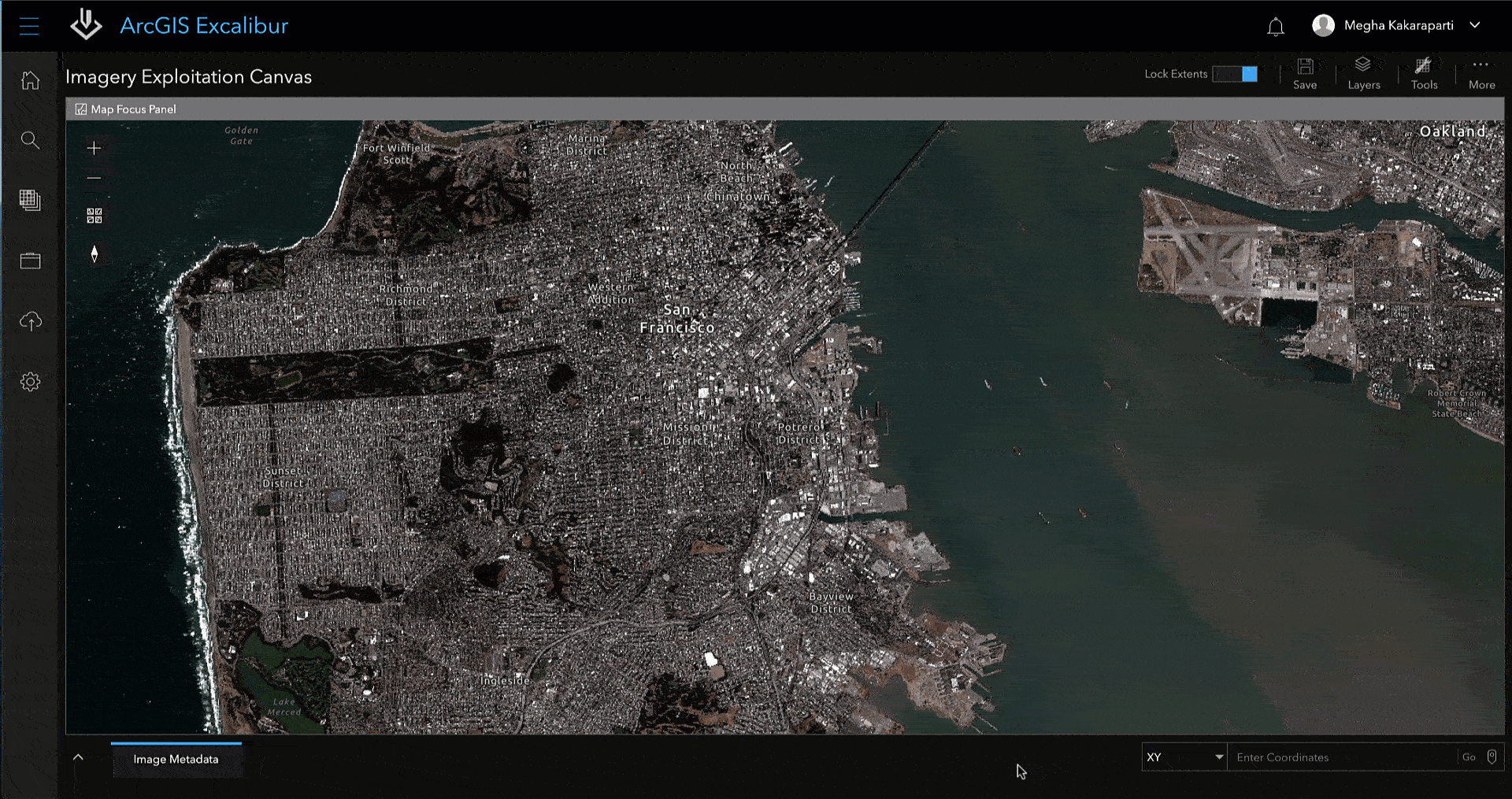The height and width of the screenshot is (799, 1512).
Task: Click the Ingleside map label
Action: (x=505, y=680)
